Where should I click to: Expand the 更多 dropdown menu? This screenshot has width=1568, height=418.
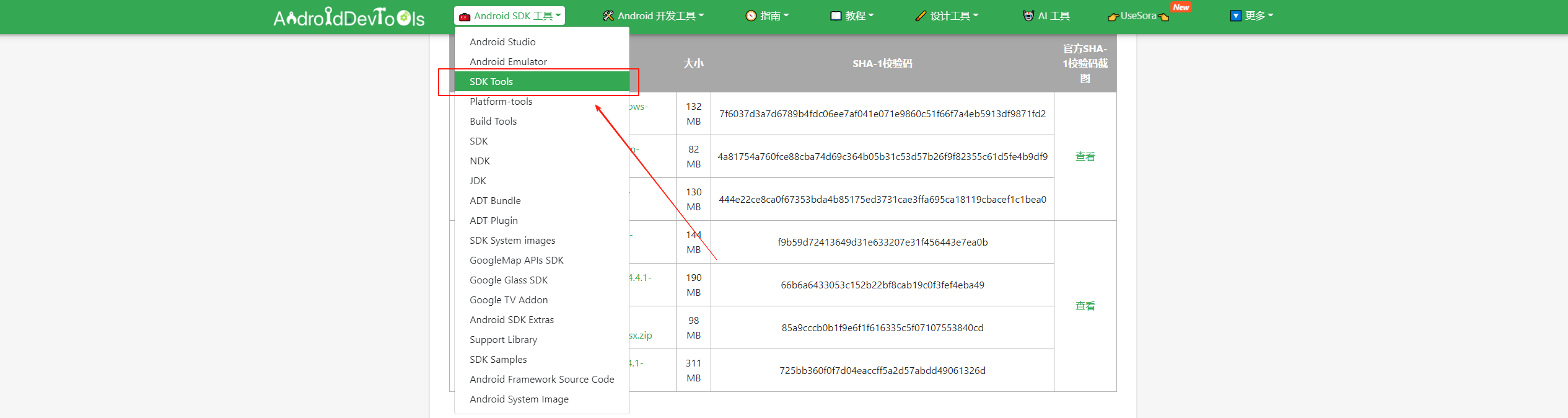click(1251, 16)
